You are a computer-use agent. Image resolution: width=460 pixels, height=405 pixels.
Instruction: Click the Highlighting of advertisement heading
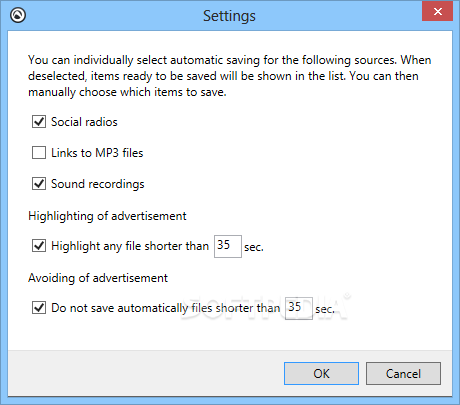click(x=107, y=216)
